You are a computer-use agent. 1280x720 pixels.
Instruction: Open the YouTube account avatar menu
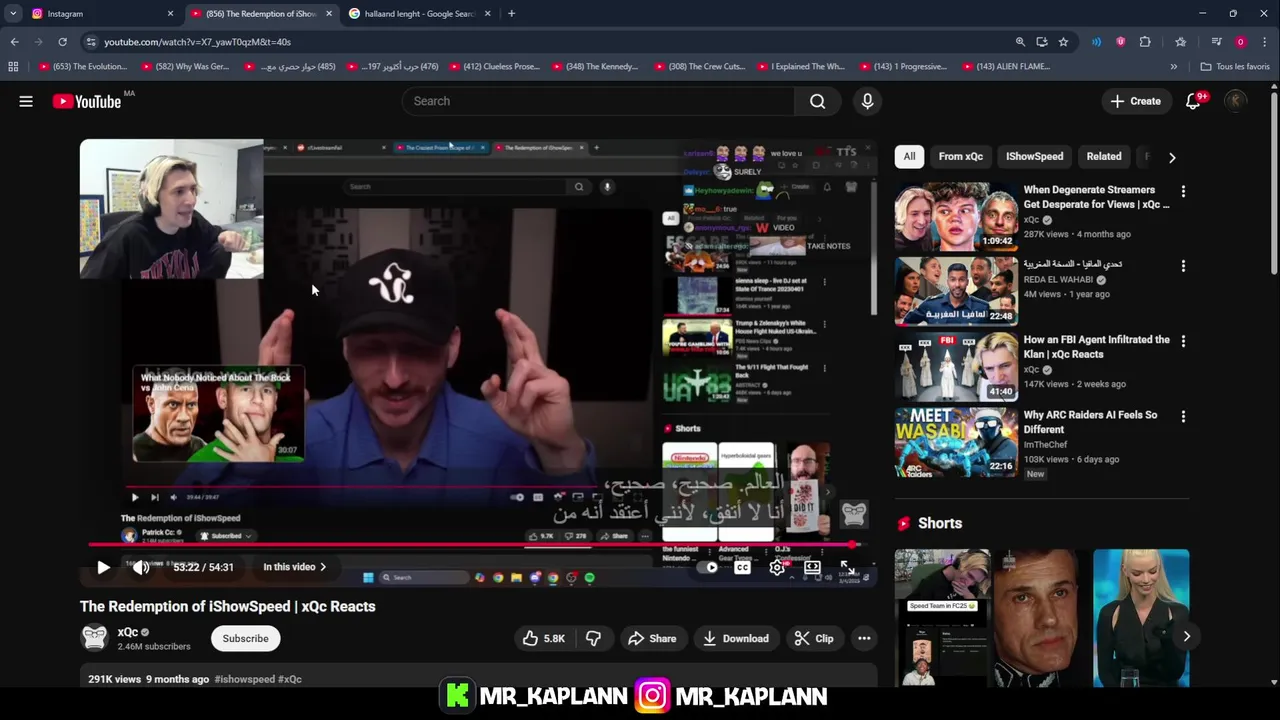click(x=1236, y=101)
